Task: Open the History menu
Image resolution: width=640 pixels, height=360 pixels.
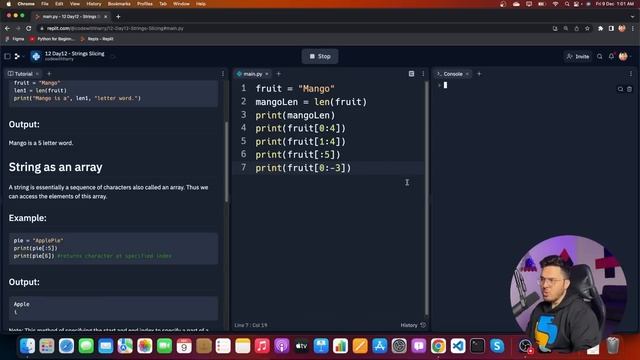Action: point(94,4)
